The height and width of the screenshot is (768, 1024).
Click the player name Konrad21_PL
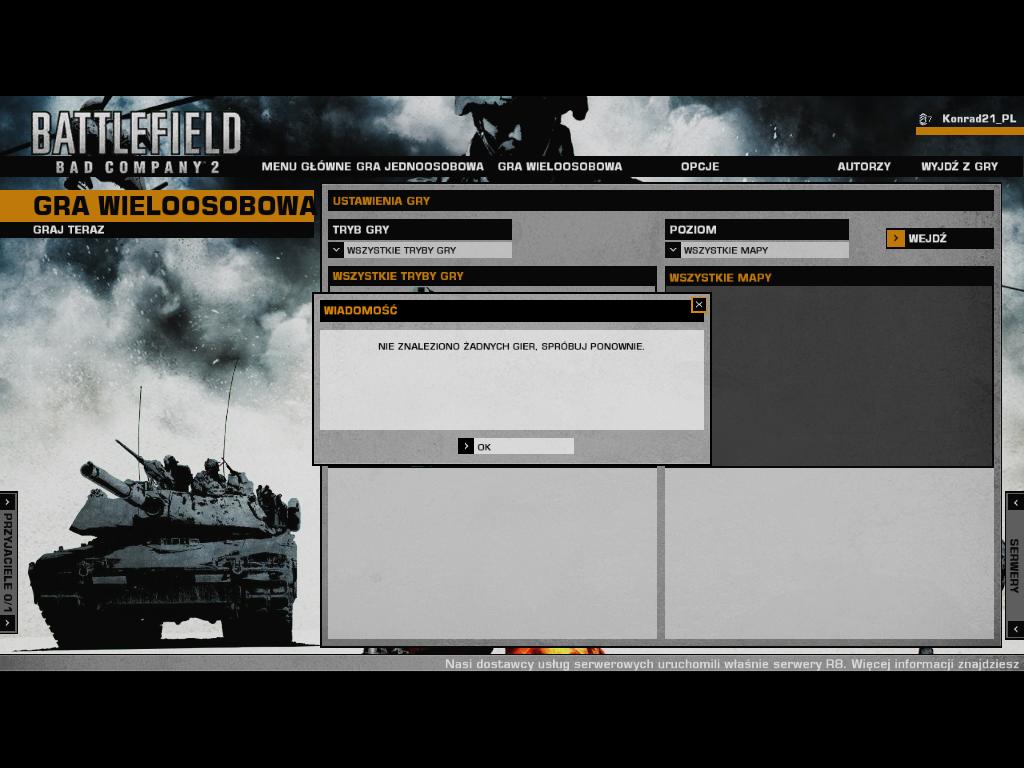978,118
